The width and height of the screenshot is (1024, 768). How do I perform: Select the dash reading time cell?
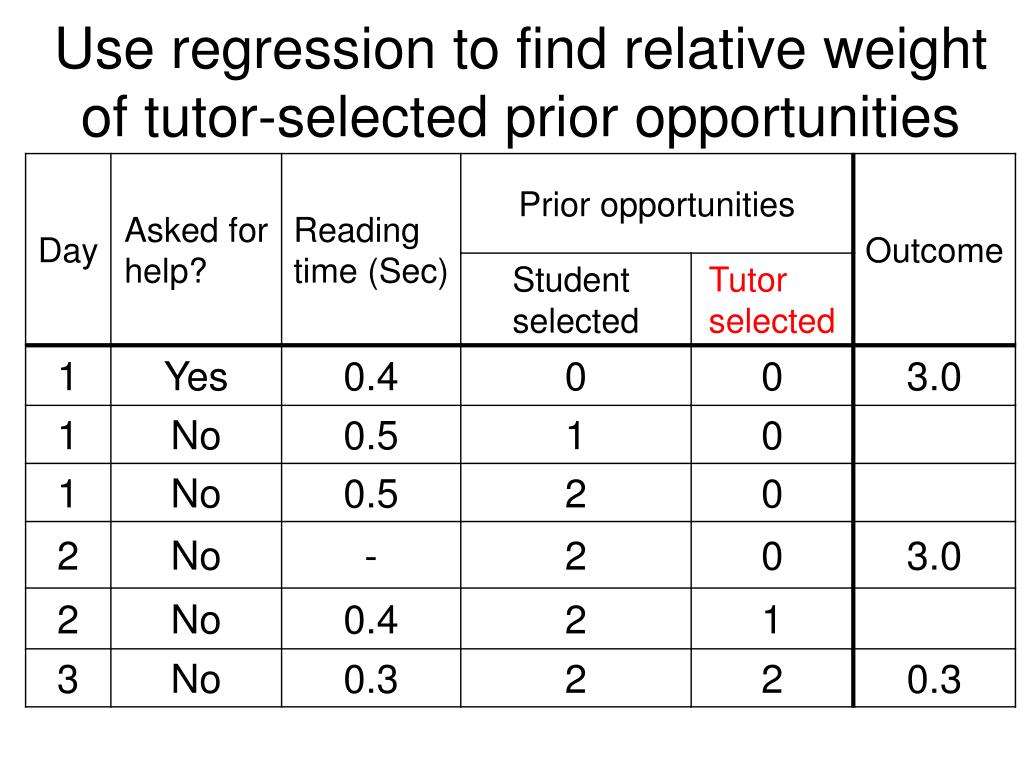point(370,556)
